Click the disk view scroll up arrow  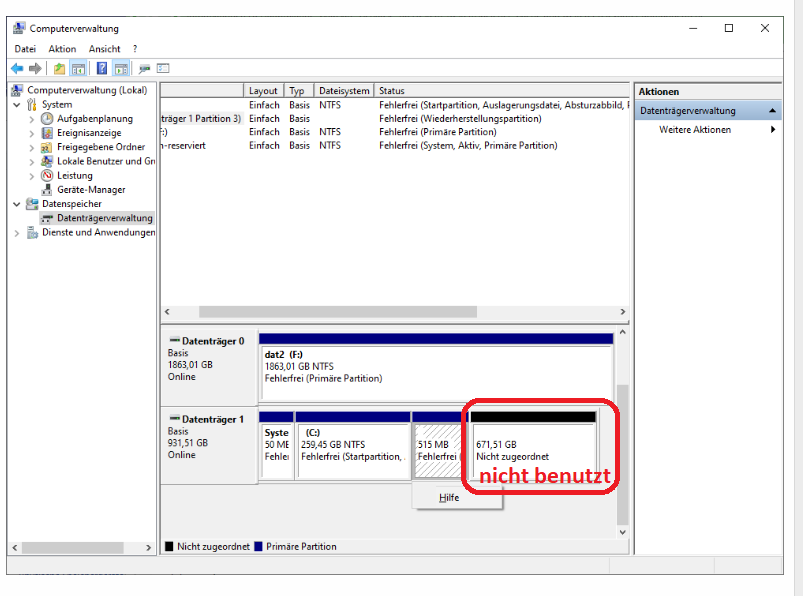623,332
